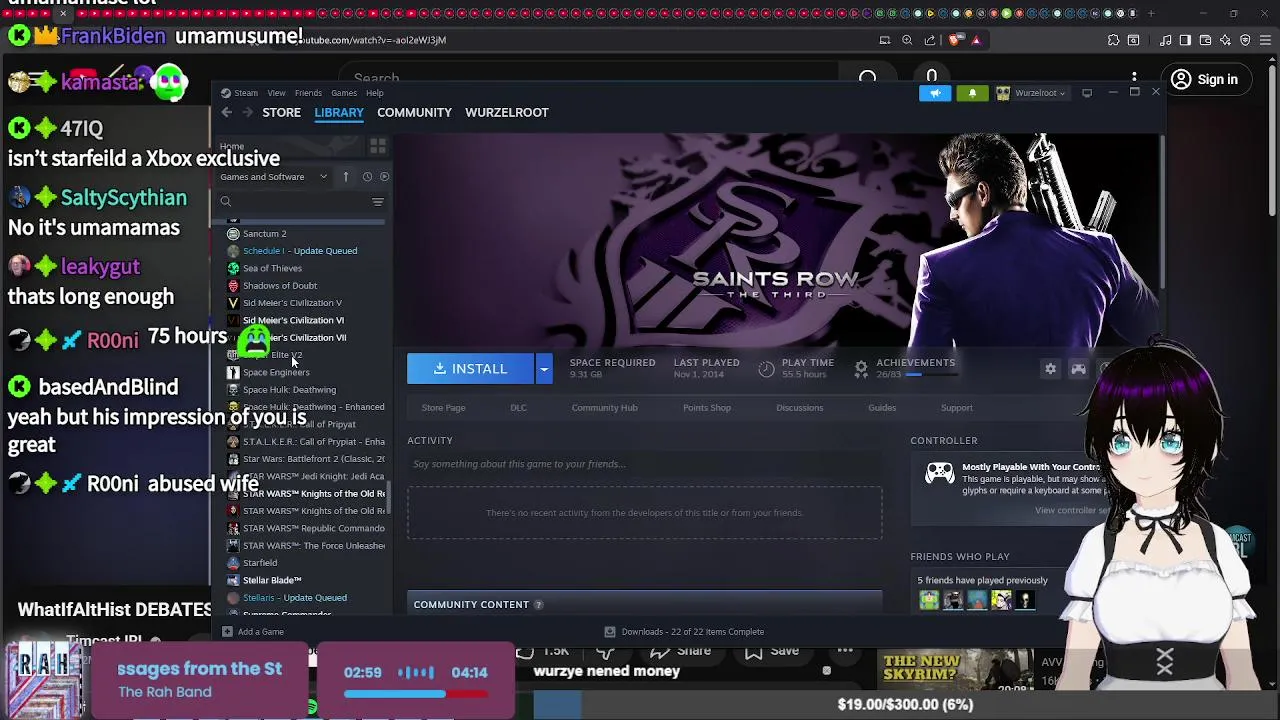Screen dimensions: 1280x720
Task: Open controller layout icon for Saints Row
Action: click(x=1078, y=369)
